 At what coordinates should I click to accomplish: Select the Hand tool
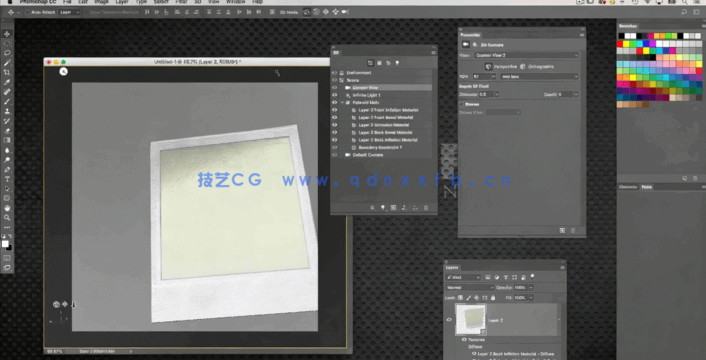[x=7, y=208]
